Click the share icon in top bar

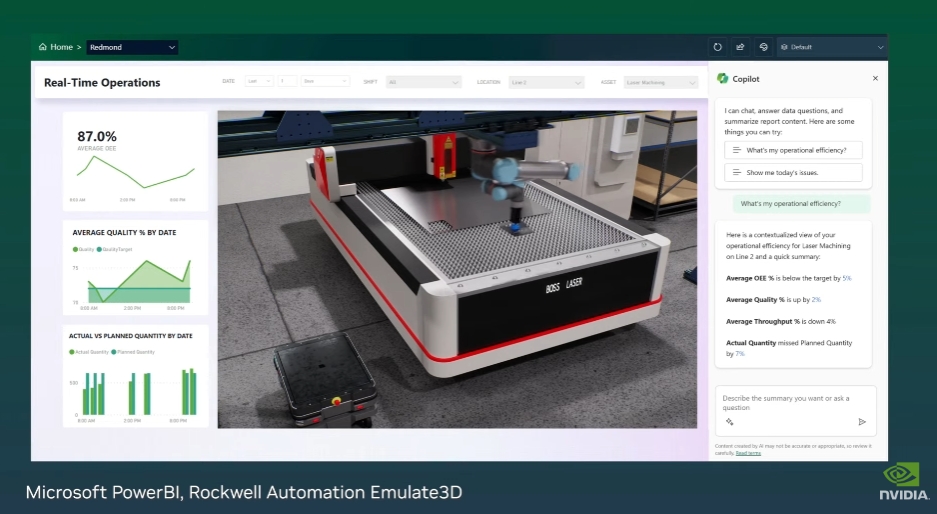point(740,47)
